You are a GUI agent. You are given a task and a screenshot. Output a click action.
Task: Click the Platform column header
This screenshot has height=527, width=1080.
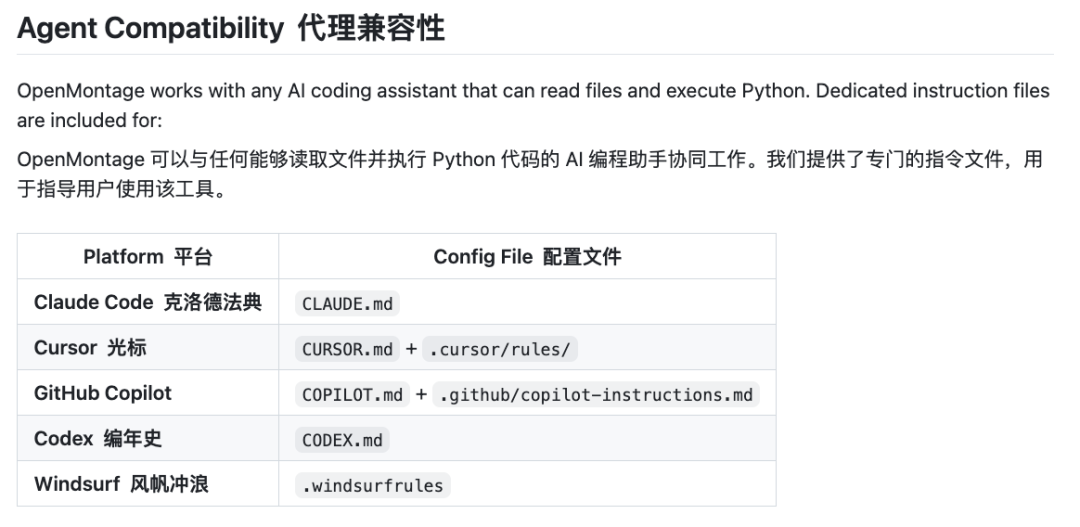148,257
